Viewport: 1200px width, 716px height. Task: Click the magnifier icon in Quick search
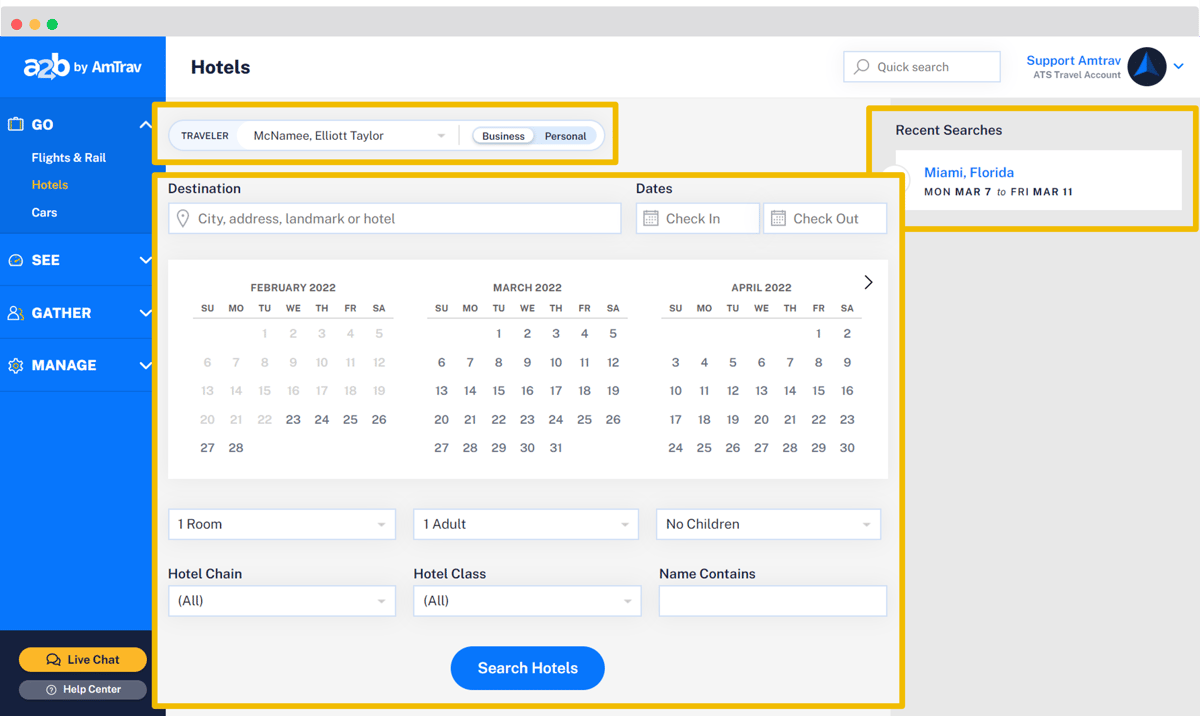[x=862, y=67]
